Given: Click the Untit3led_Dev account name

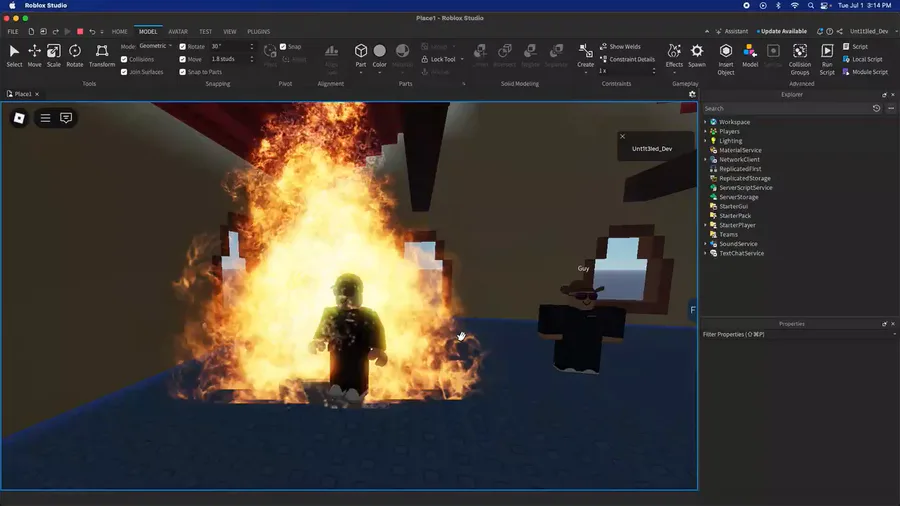Looking at the screenshot, I should (869, 32).
